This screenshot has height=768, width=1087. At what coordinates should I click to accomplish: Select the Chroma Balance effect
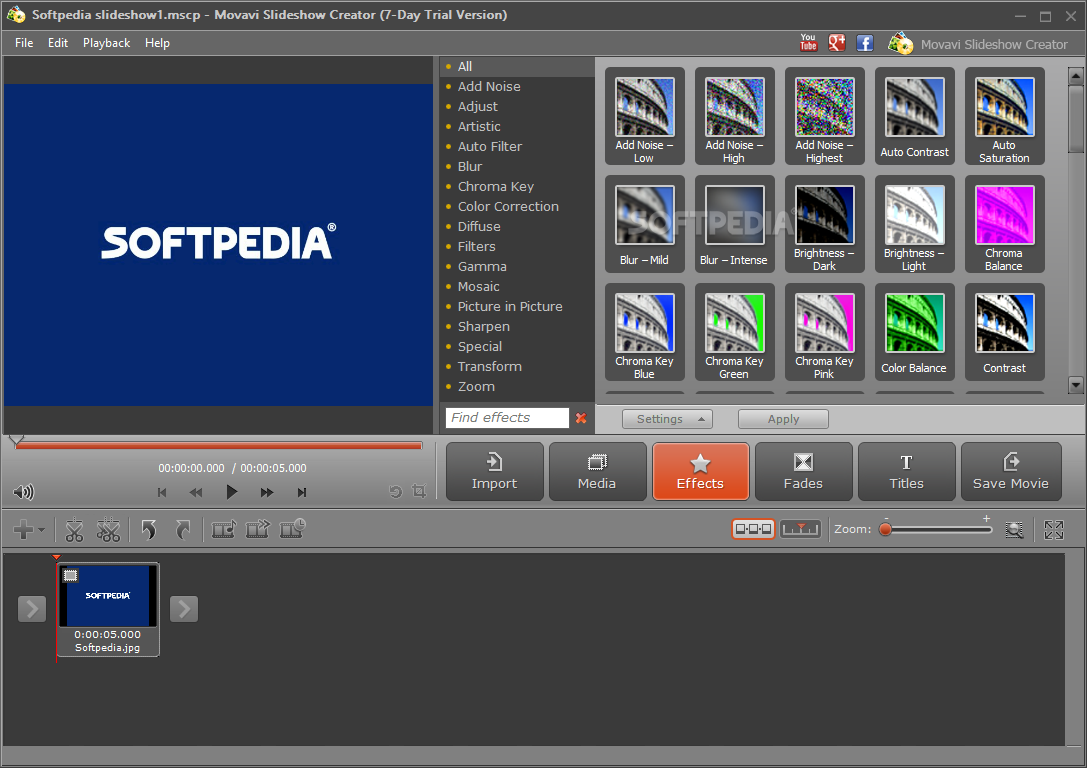pos(1005,224)
